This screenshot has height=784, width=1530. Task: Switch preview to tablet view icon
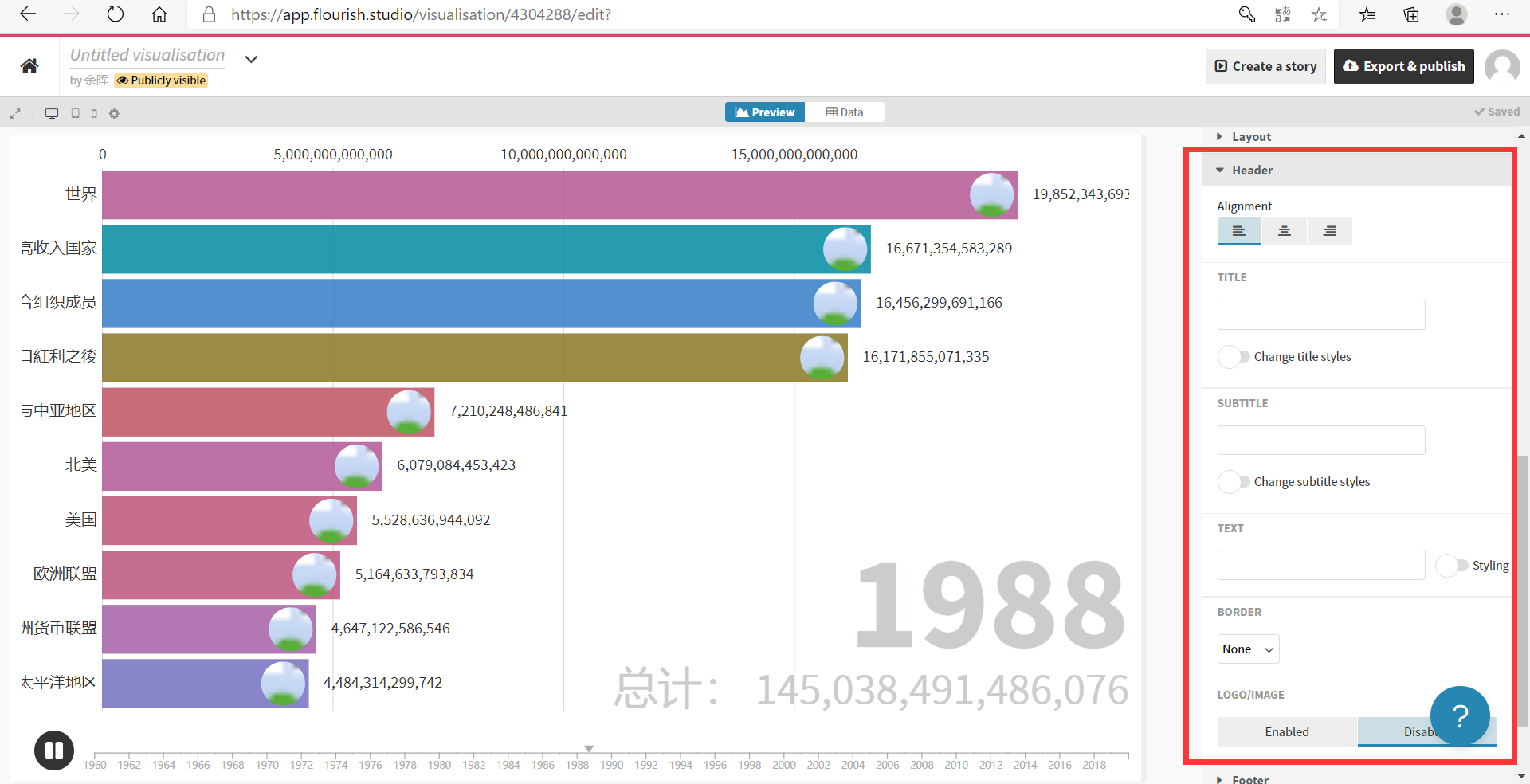pos(76,113)
